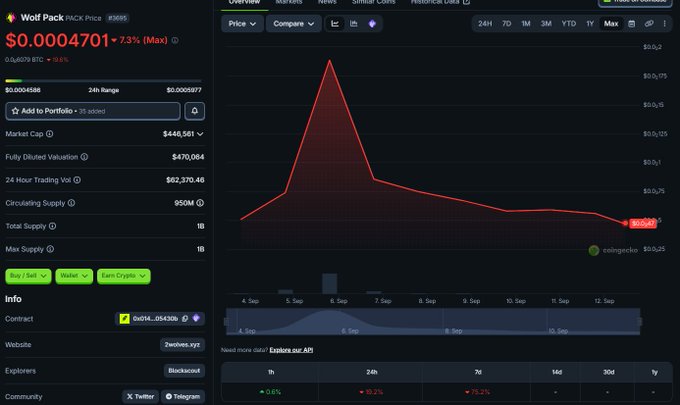Set price alert with bell icon
Viewport: 680px width, 405px height.
pos(195,111)
